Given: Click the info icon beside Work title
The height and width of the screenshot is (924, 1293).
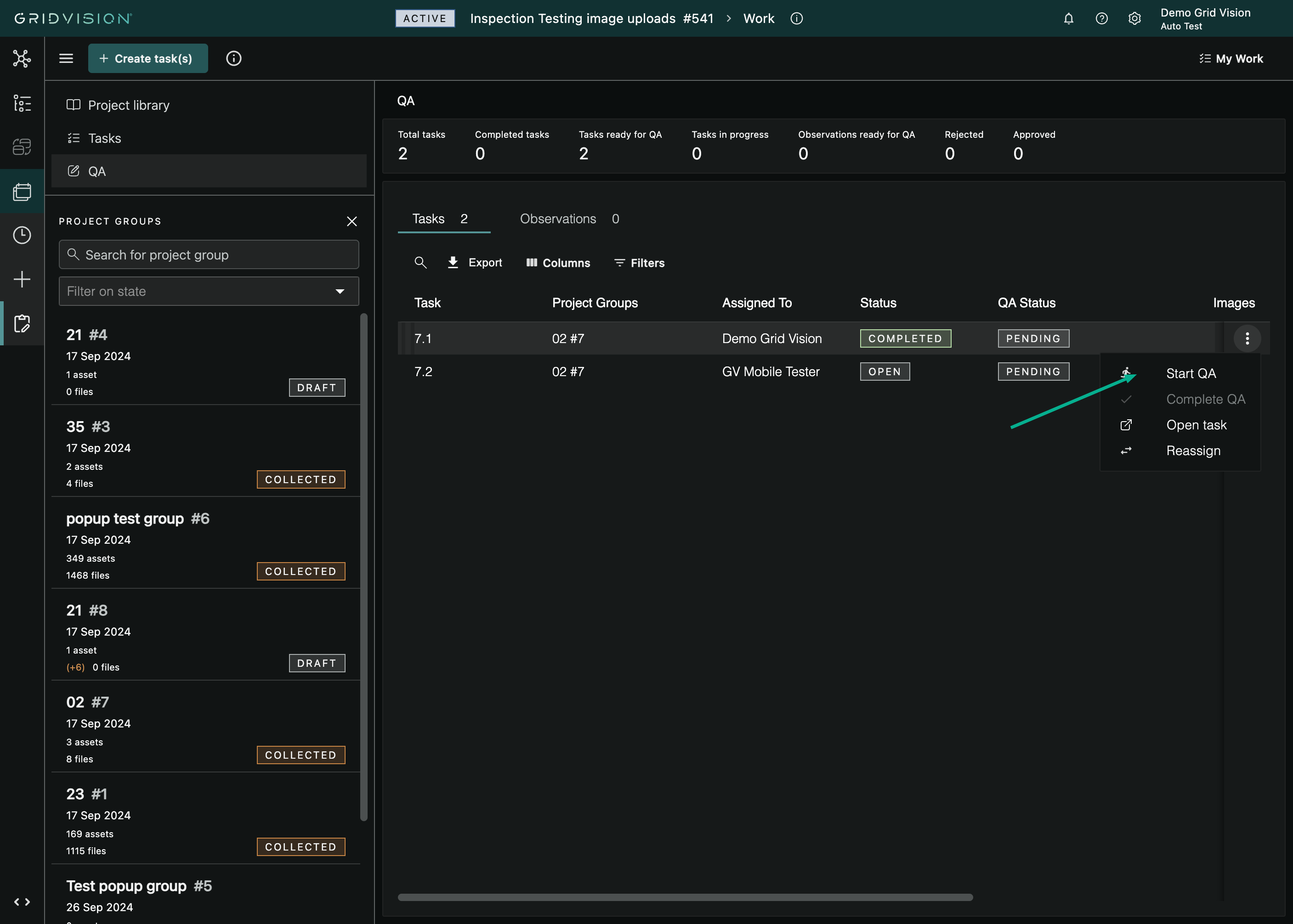Looking at the screenshot, I should pyautogui.click(x=797, y=18).
